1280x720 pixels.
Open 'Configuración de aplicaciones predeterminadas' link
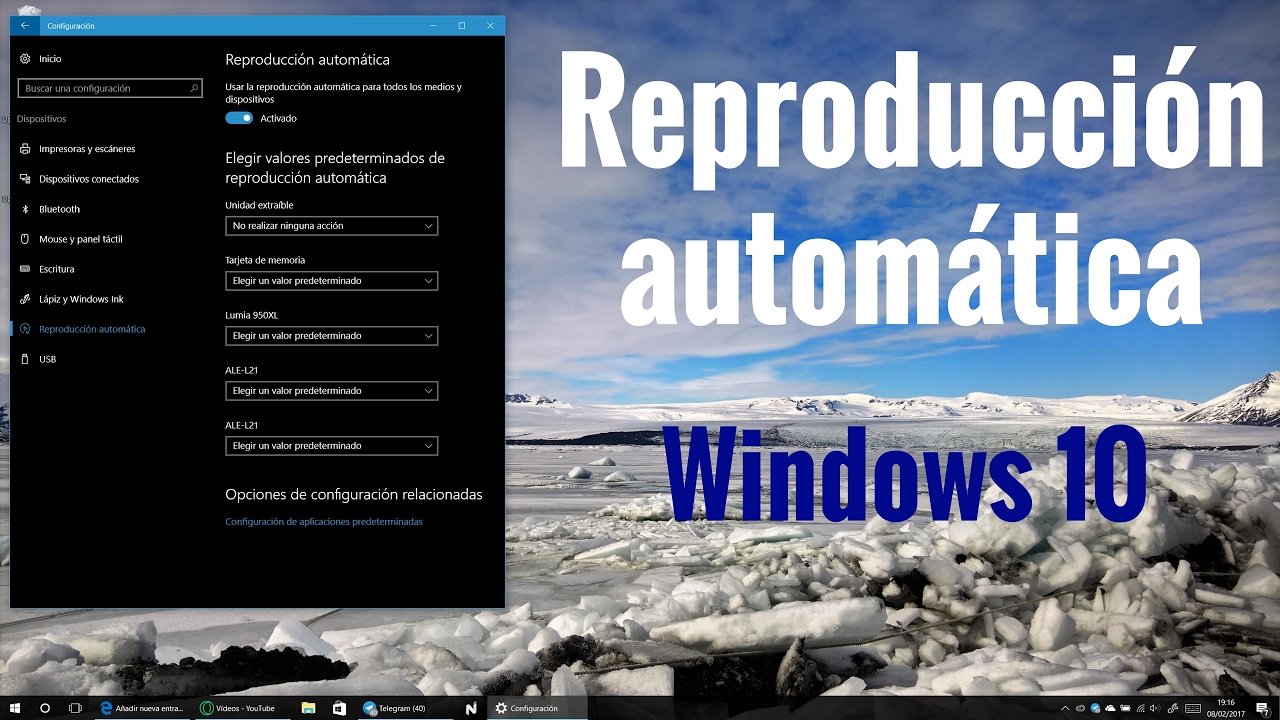[x=324, y=522]
